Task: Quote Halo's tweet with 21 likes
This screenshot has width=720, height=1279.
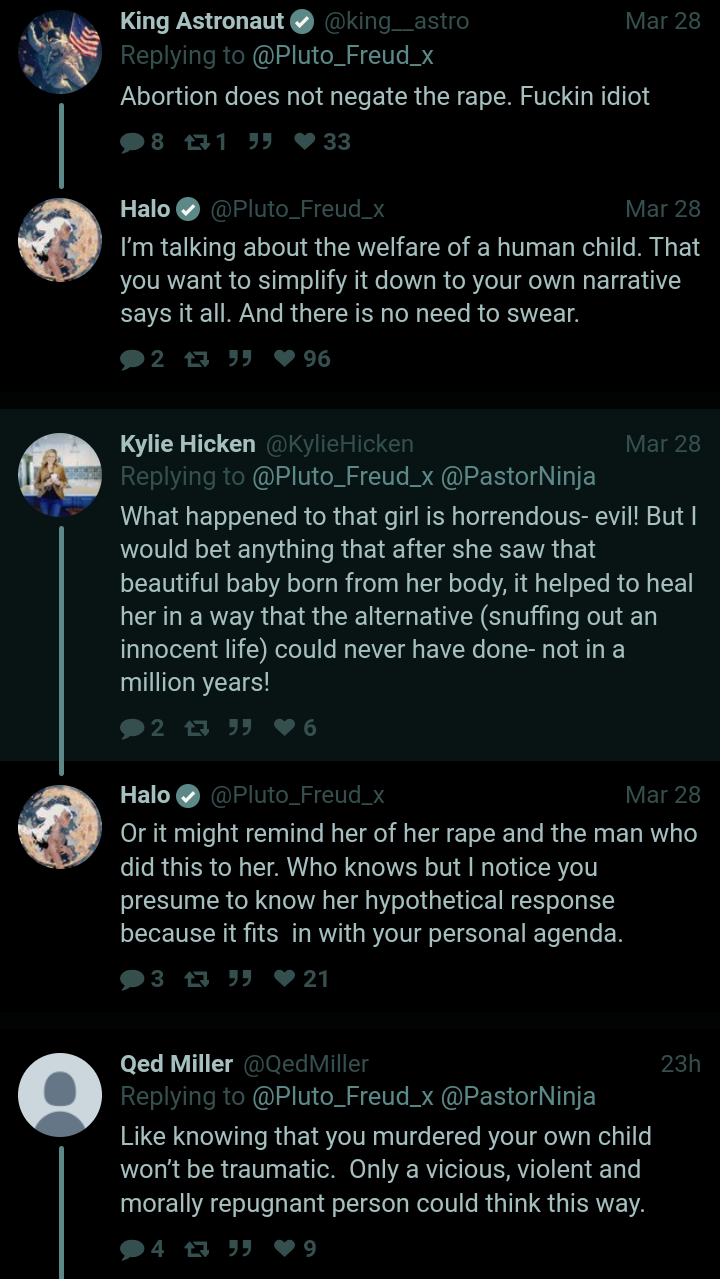Action: point(239,979)
